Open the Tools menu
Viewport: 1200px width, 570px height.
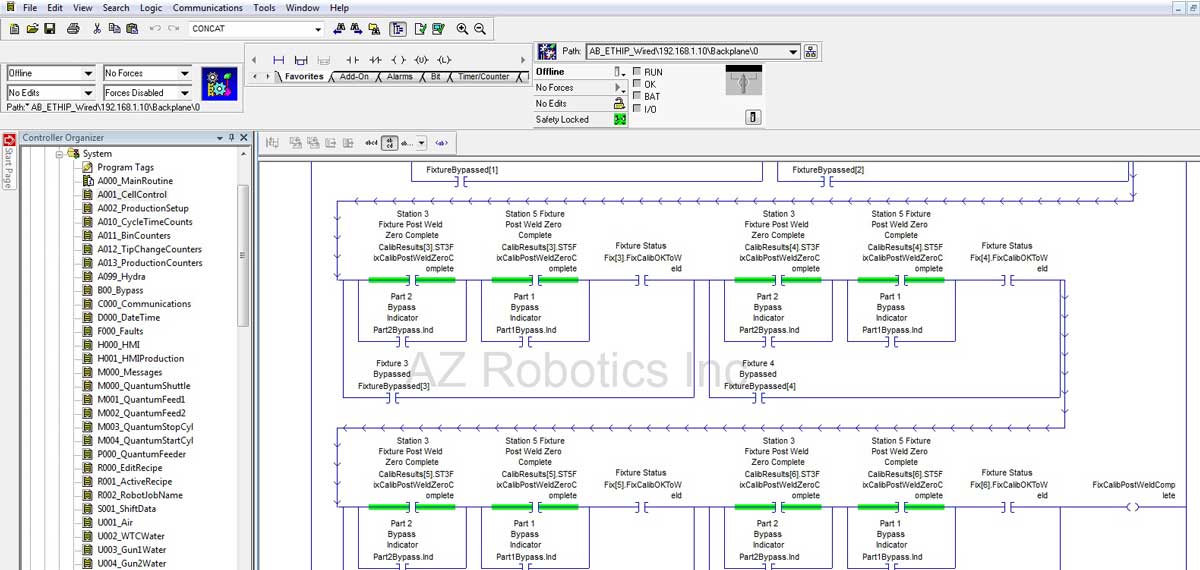[264, 8]
